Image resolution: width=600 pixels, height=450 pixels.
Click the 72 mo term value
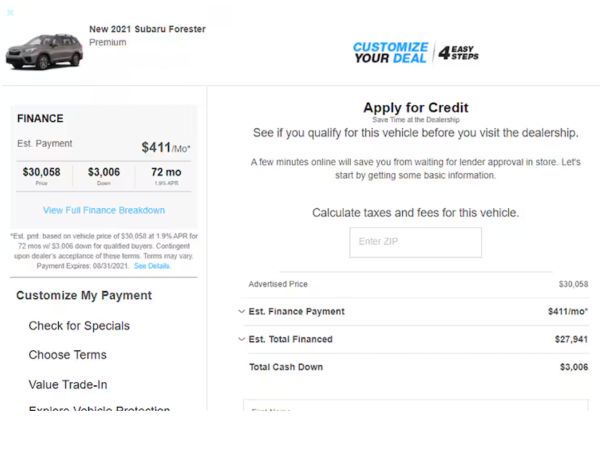(x=166, y=172)
